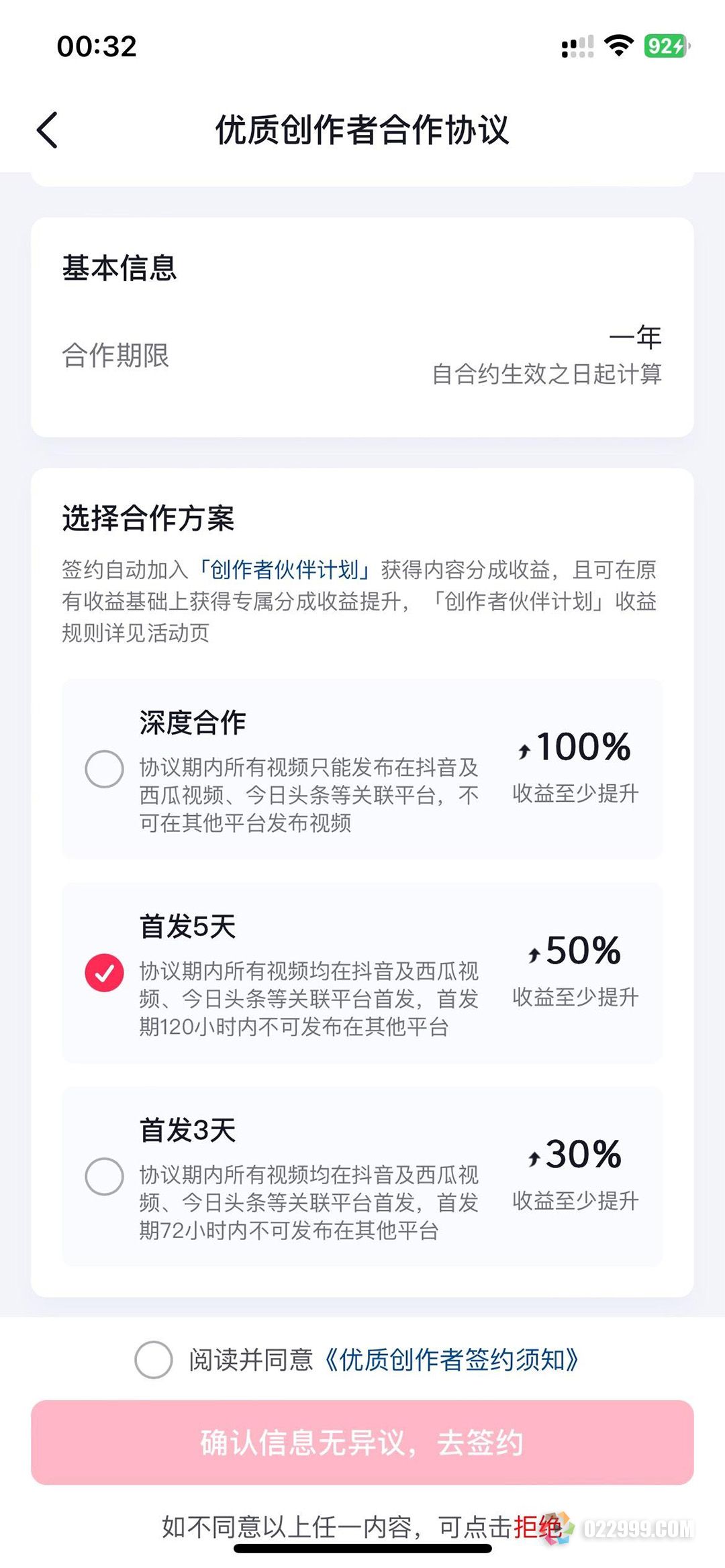Tap the up-arrow icon beside 100%

coord(524,751)
